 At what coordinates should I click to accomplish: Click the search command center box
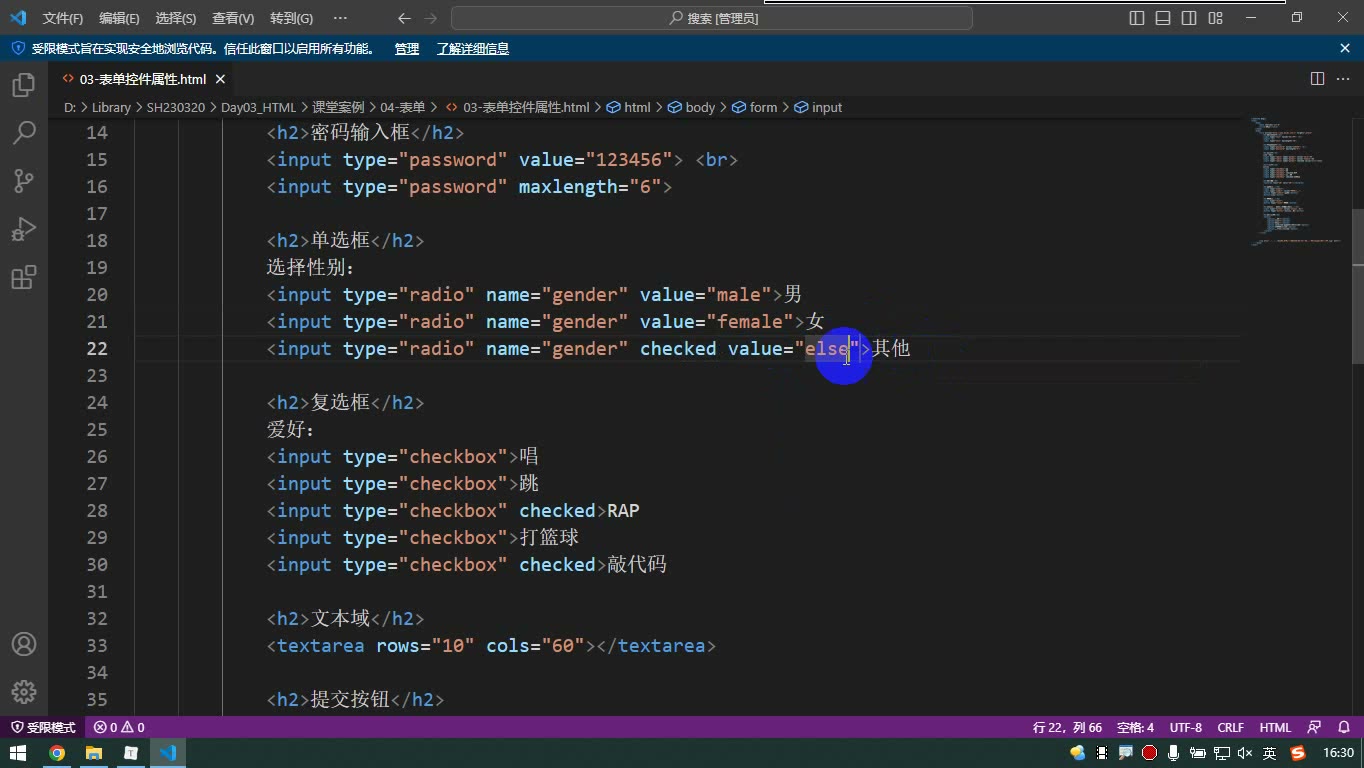[712, 18]
